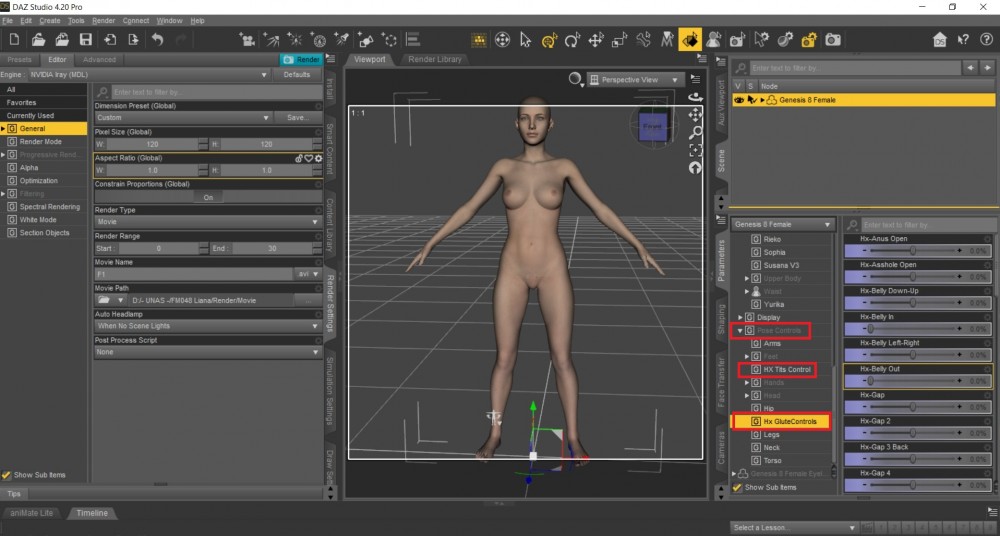Select the highlighted Surface Selection tool

tap(690, 40)
